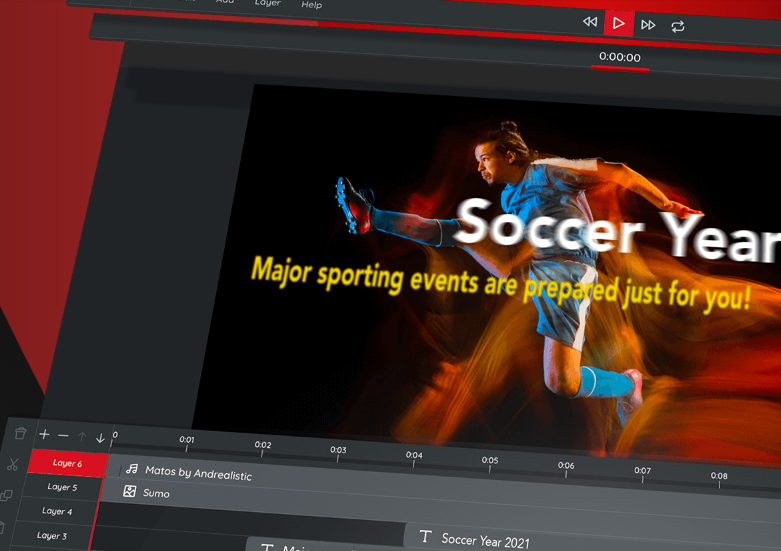The image size is (781, 551).
Task: Click the 0:03 timeline ruler mark
Action: (338, 450)
